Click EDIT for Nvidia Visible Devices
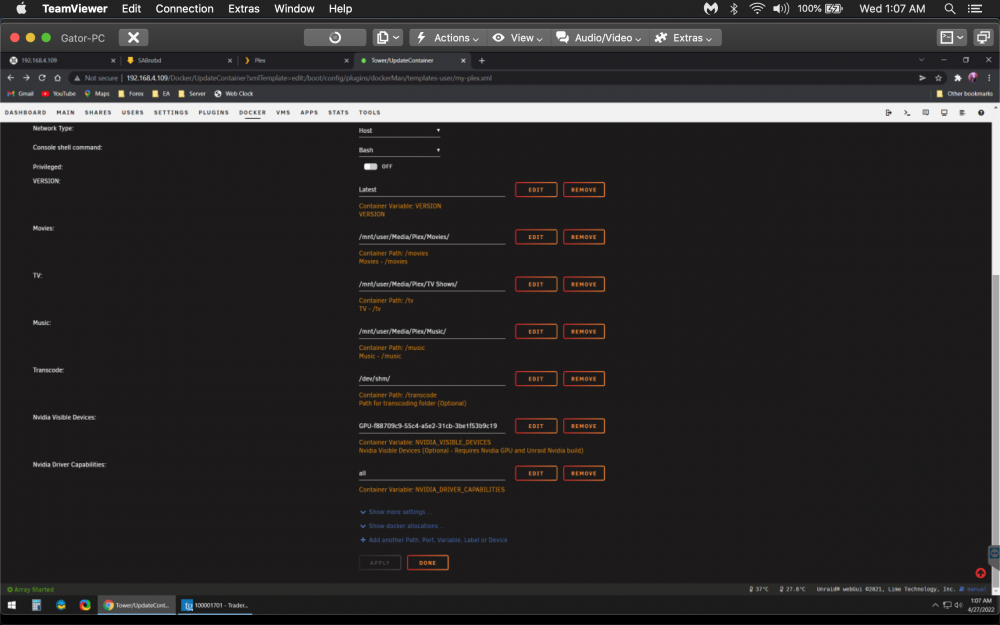 point(536,426)
